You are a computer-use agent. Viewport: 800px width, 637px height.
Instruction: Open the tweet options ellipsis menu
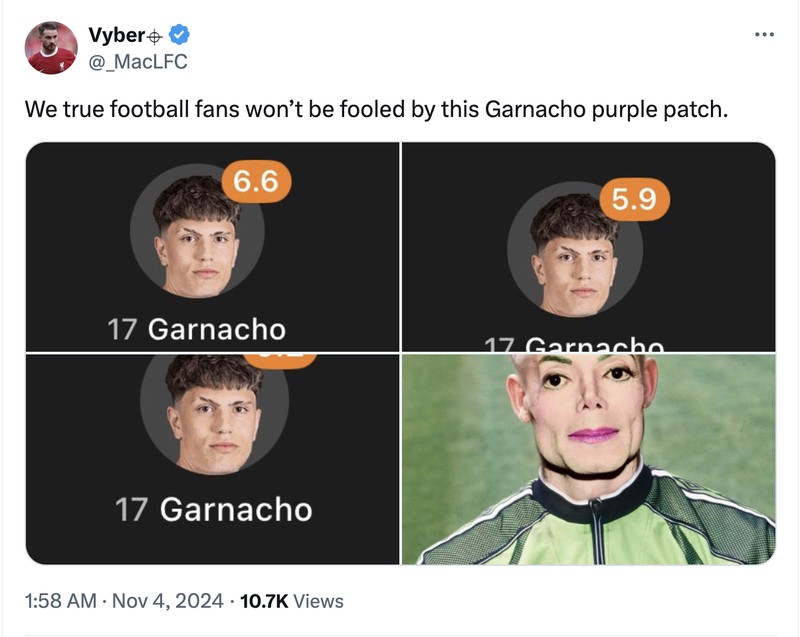coord(763,32)
